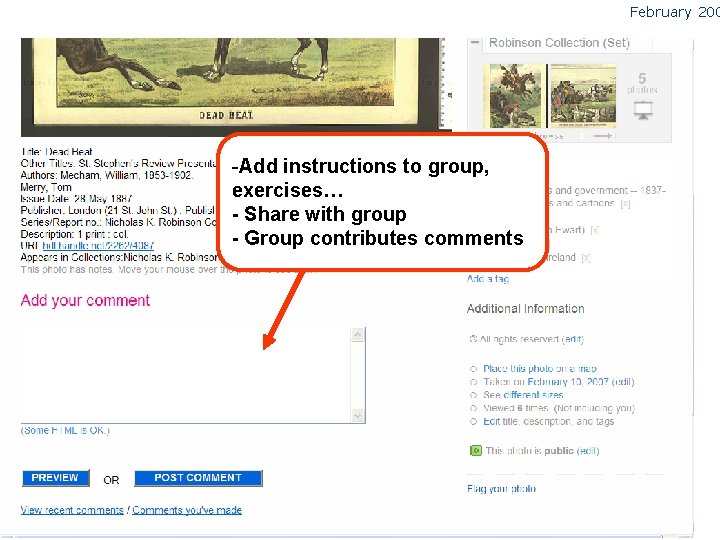Click comment box scroll down arrow
The width and height of the screenshot is (720, 540).
(x=358, y=416)
